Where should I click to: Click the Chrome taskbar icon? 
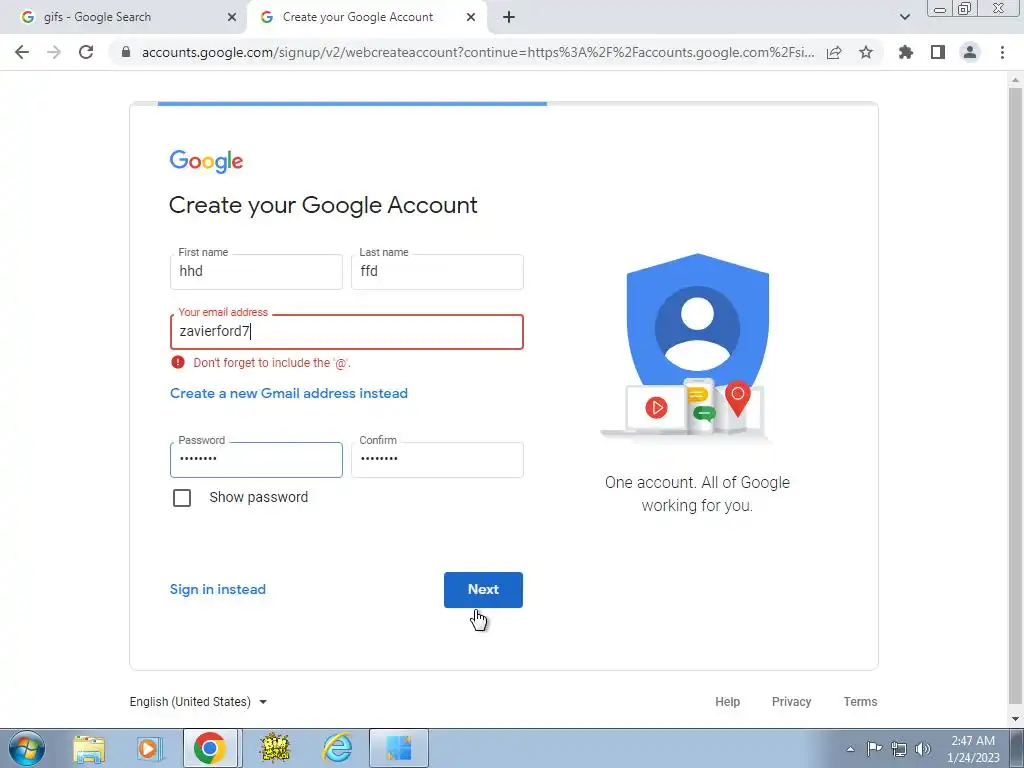click(210, 748)
